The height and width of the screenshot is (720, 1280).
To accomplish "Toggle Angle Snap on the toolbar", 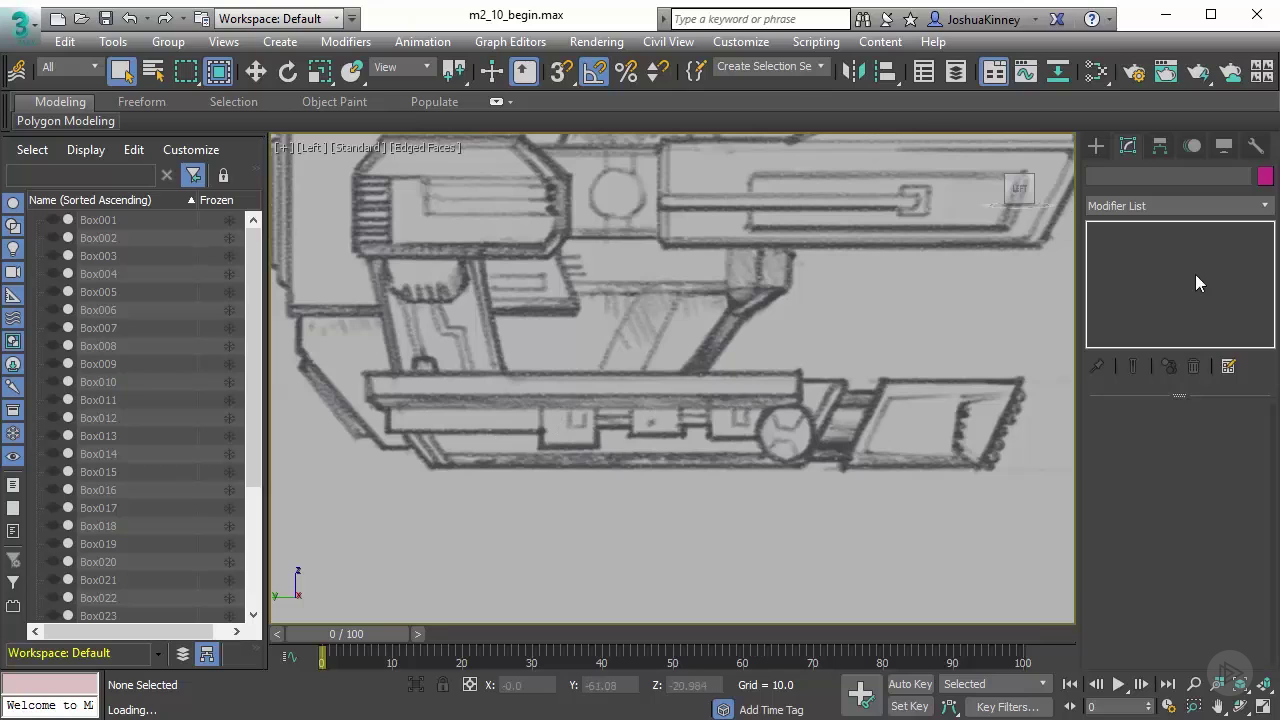I will pyautogui.click(x=594, y=71).
